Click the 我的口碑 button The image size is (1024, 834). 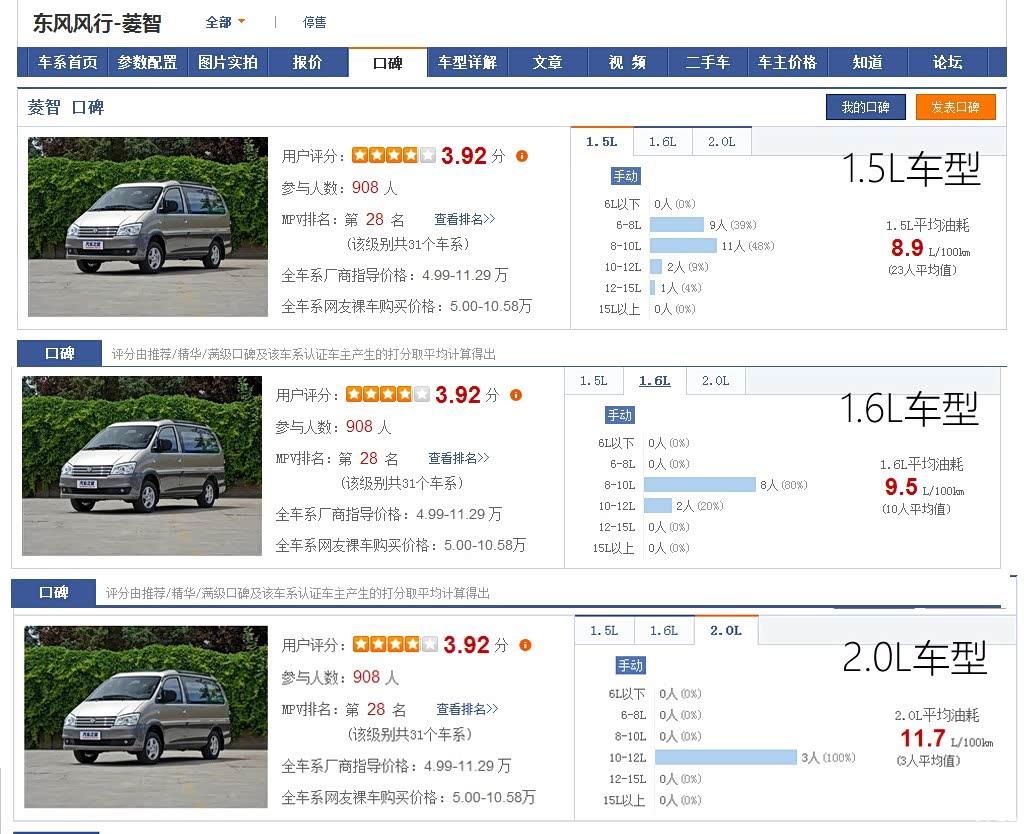pyautogui.click(x=865, y=107)
